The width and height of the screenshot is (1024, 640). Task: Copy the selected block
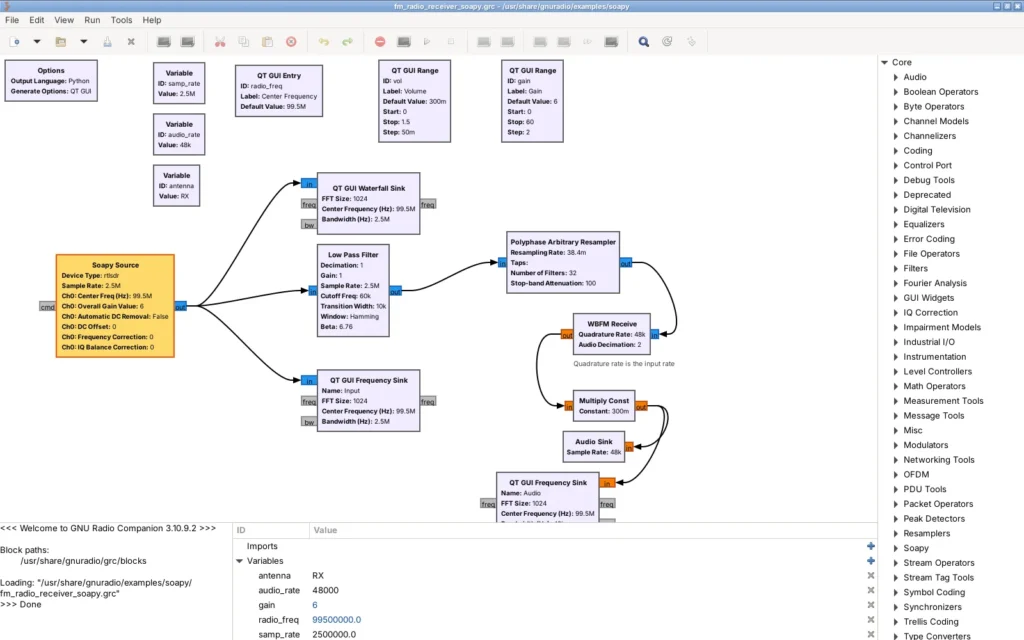coord(244,42)
